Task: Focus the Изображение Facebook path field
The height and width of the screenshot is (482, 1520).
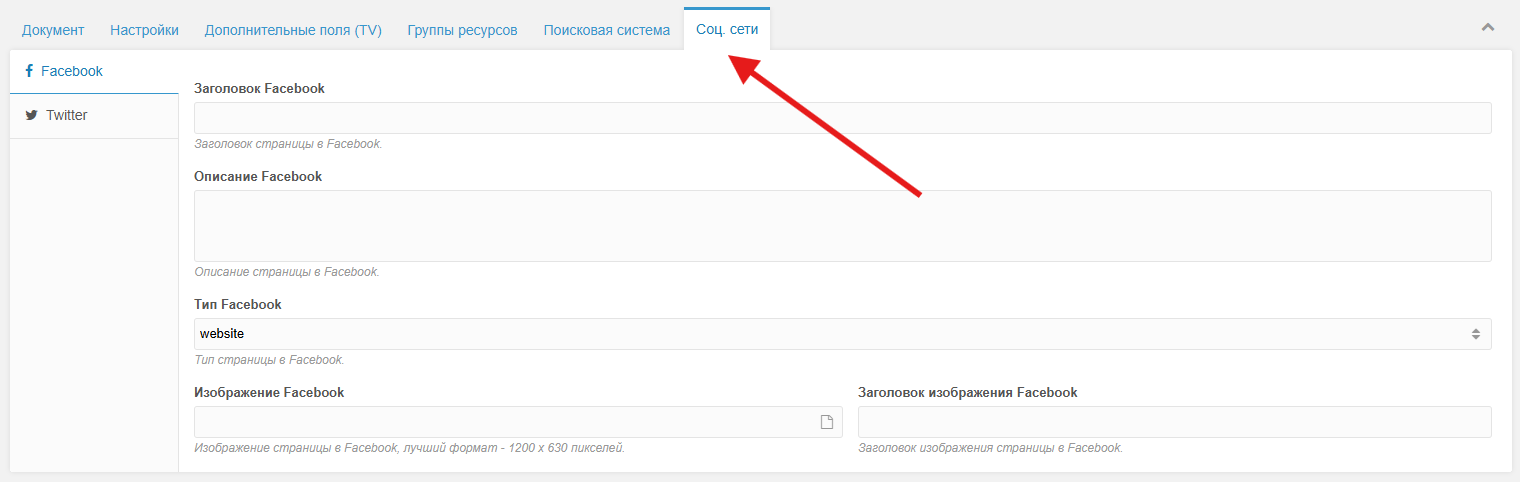Action: 505,422
